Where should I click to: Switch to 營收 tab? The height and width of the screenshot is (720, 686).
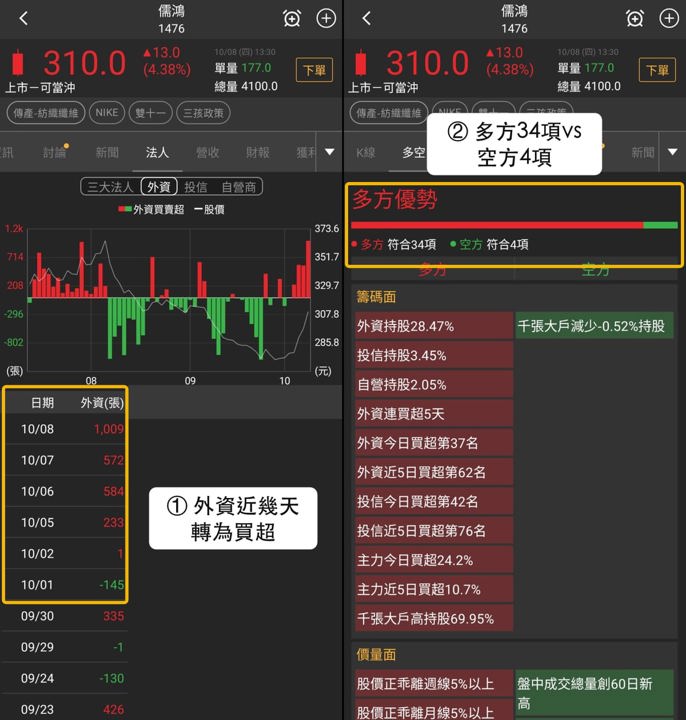tap(207, 152)
